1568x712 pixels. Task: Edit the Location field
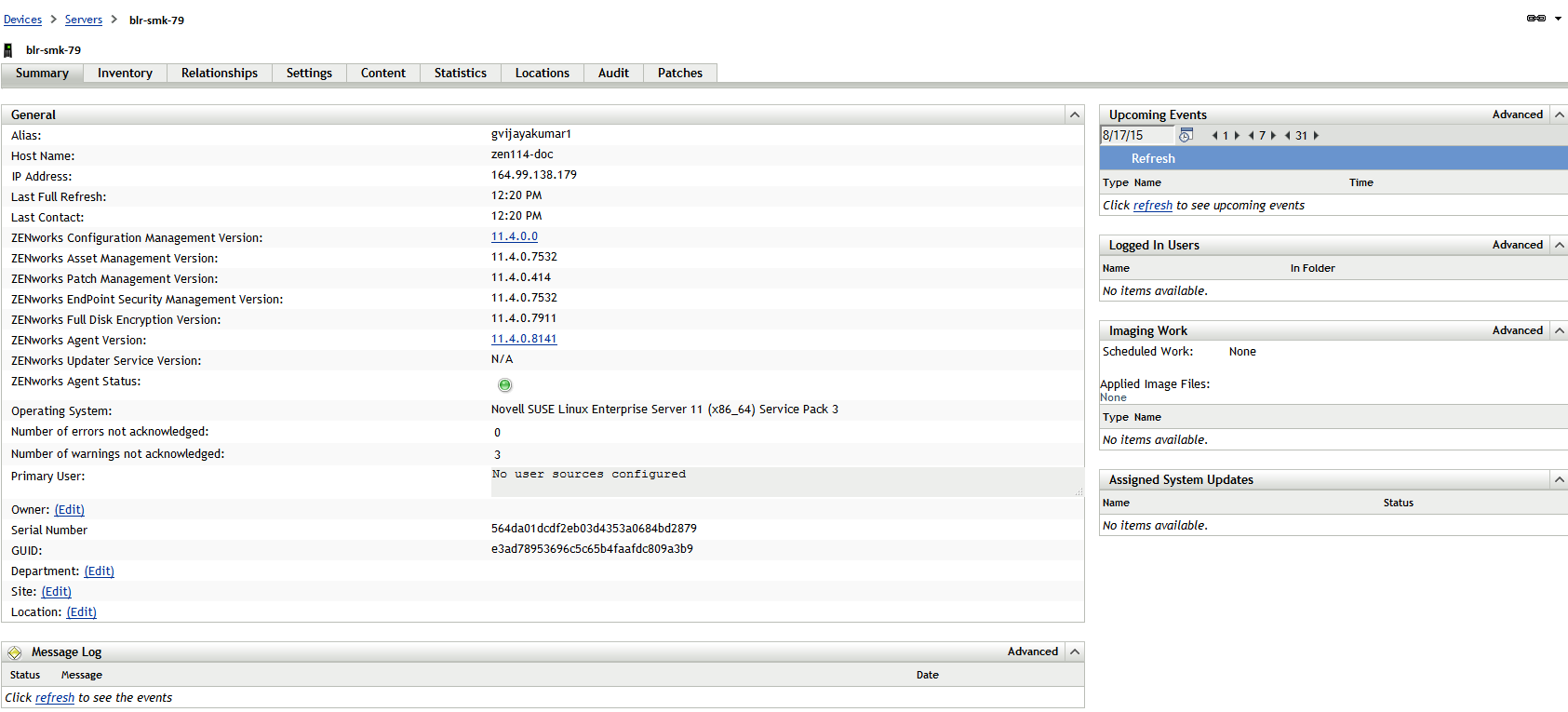(x=82, y=612)
